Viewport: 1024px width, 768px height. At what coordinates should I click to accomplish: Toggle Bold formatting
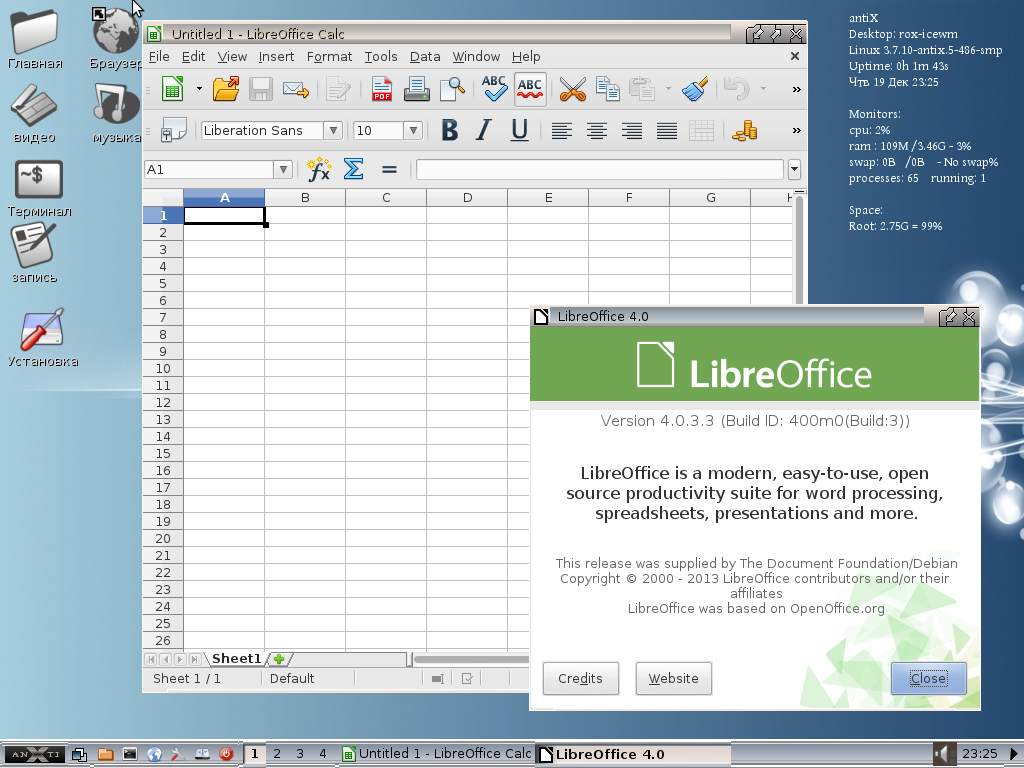449,130
